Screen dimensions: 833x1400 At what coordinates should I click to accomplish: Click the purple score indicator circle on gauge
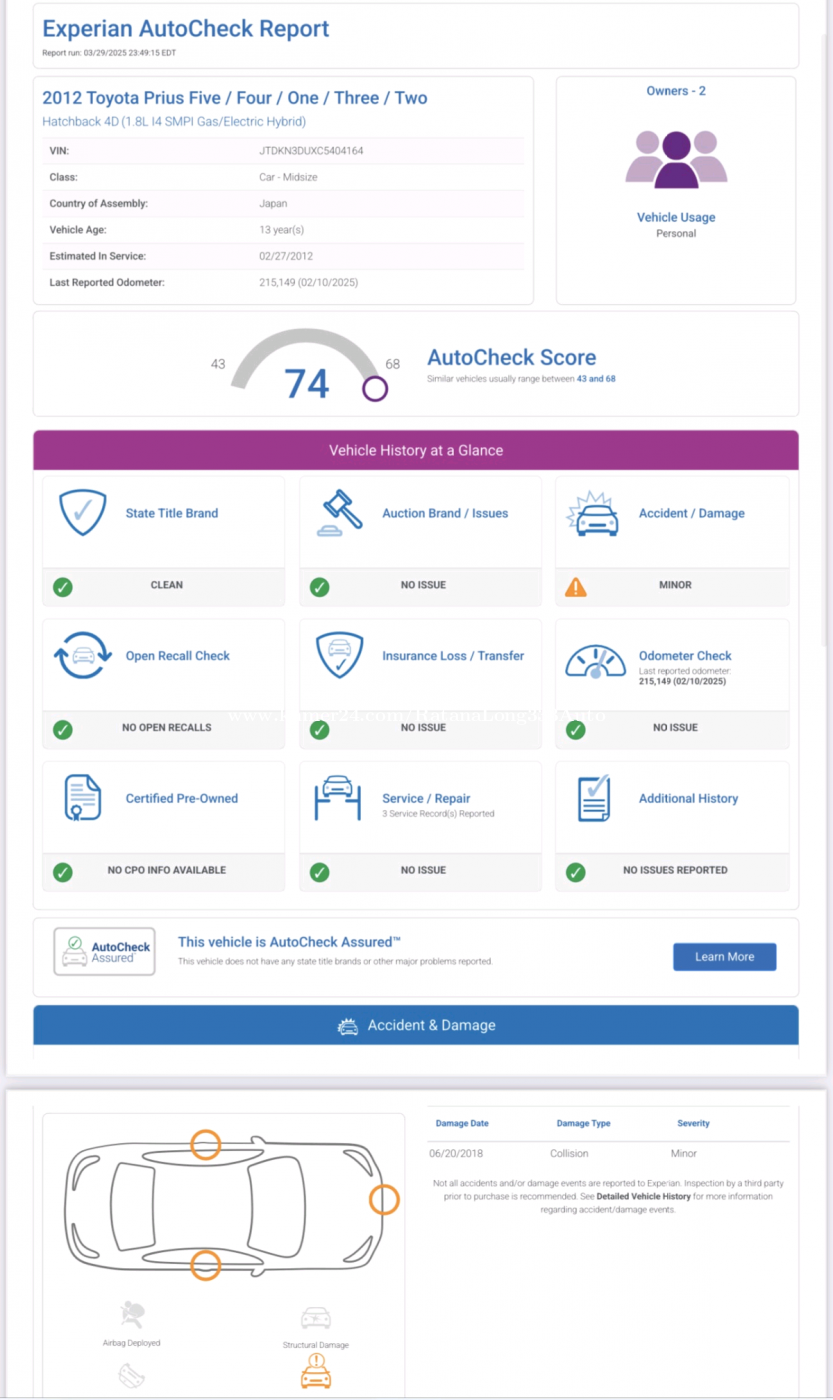[x=375, y=389]
